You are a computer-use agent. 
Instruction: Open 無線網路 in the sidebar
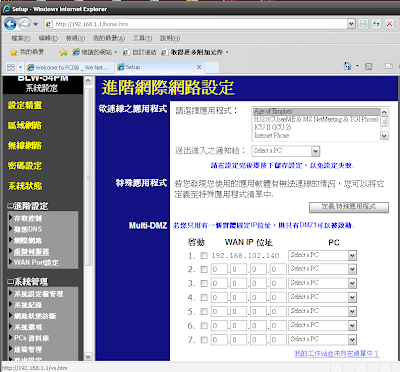click(25, 146)
